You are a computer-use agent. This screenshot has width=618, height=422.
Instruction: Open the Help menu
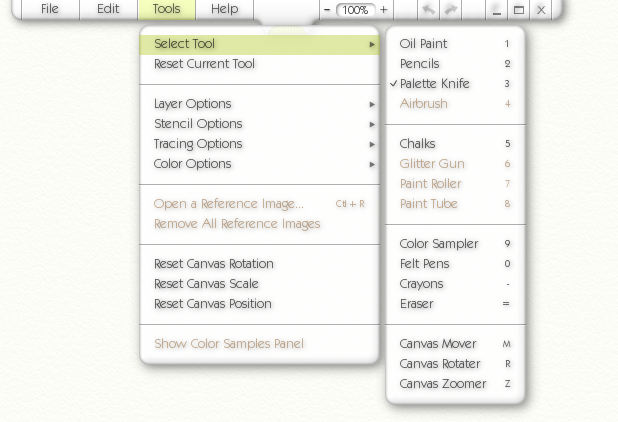[x=225, y=9]
